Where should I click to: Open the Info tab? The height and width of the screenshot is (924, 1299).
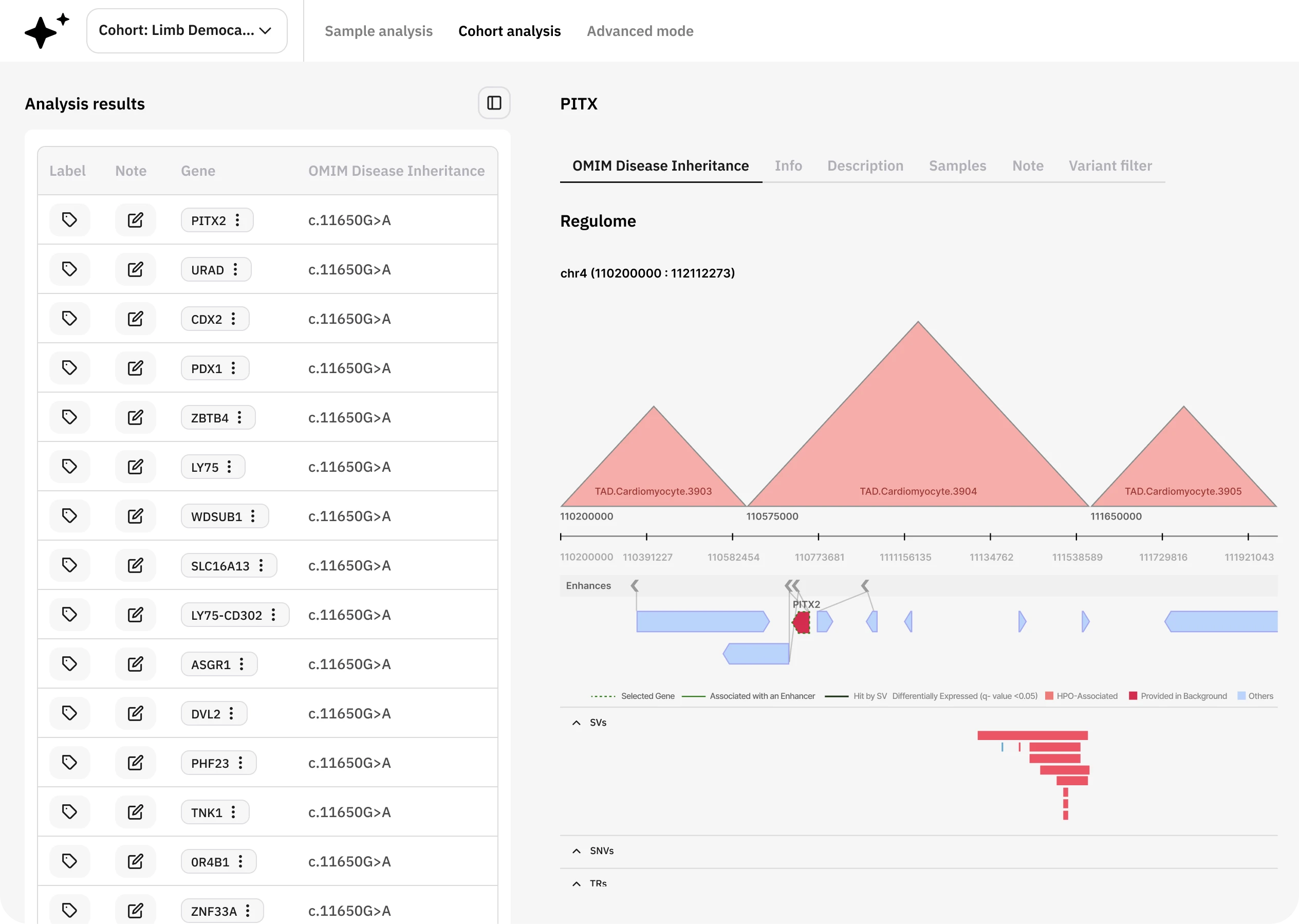click(x=788, y=165)
